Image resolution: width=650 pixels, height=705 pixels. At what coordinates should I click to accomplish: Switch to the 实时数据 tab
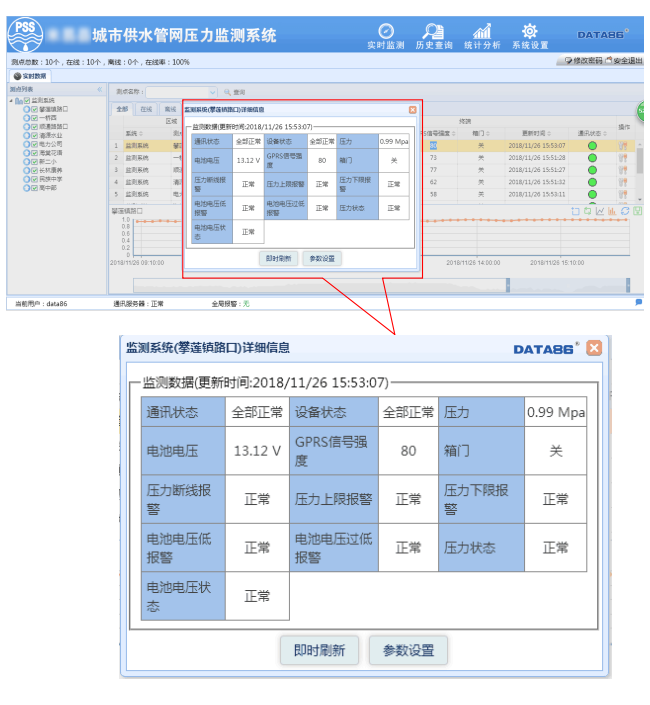point(30,76)
